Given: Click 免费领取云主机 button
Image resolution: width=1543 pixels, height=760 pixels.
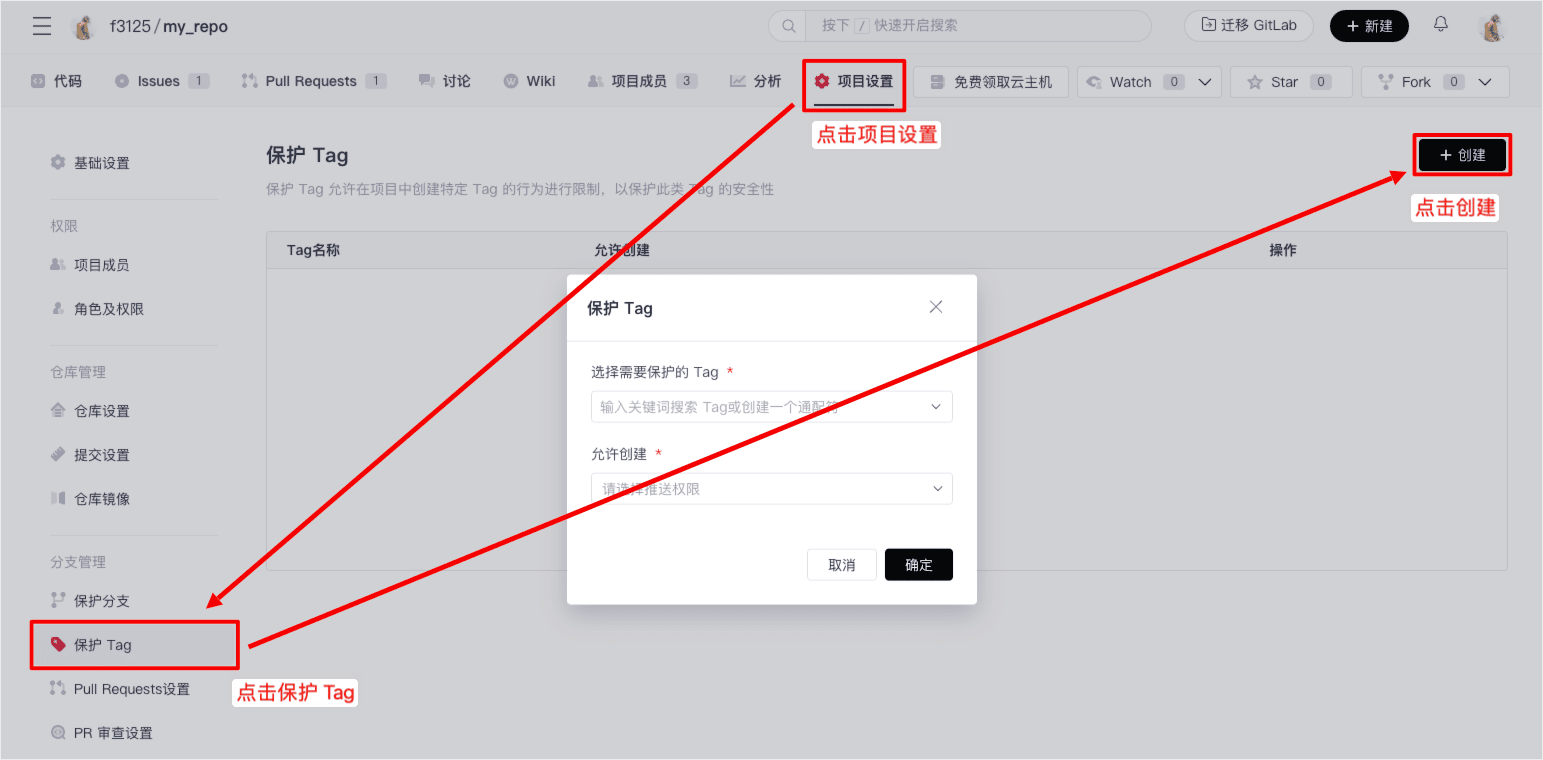Looking at the screenshot, I should click(991, 82).
